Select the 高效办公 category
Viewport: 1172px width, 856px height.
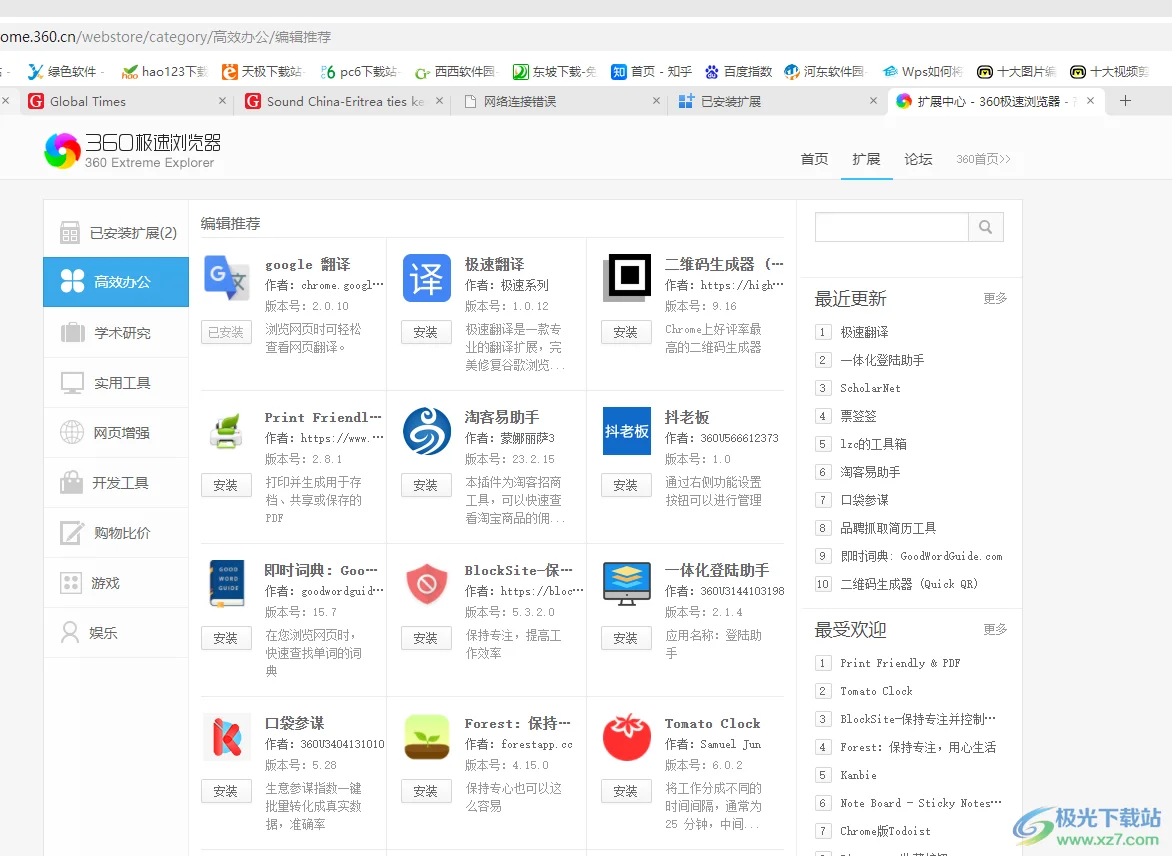(116, 282)
